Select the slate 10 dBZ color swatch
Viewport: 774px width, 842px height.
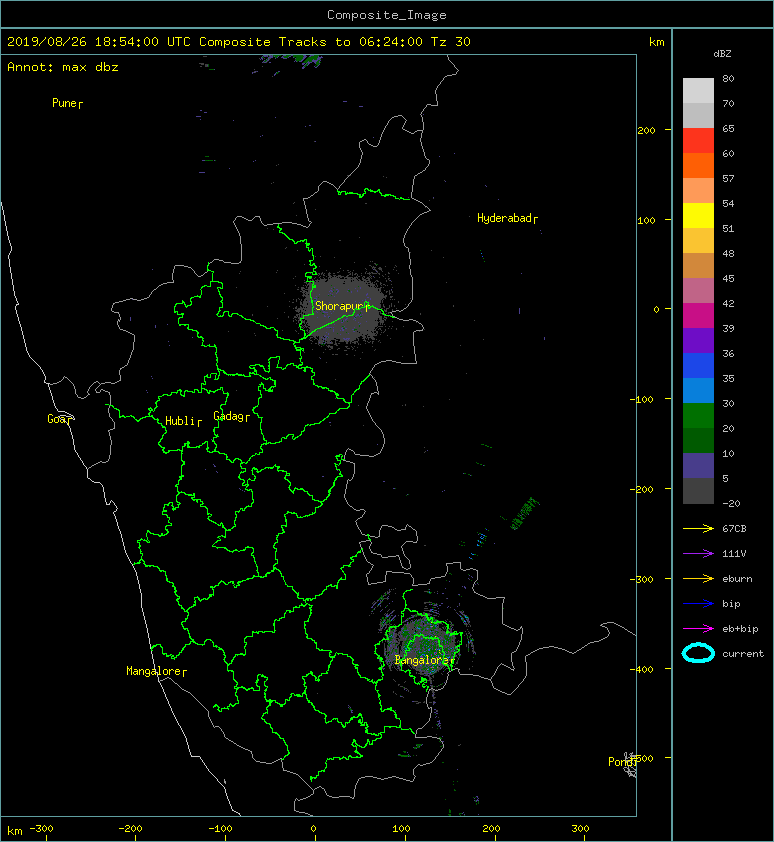(x=698, y=465)
